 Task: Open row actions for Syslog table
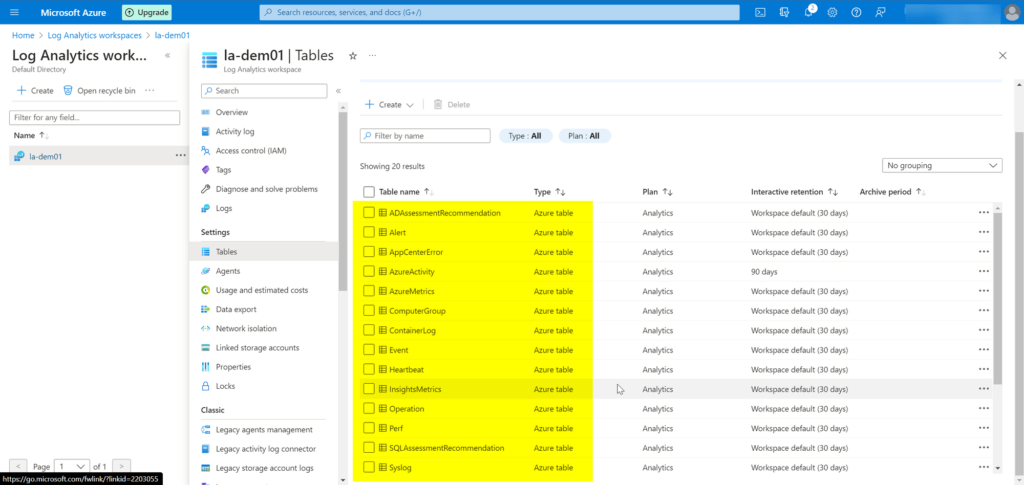pos(984,467)
